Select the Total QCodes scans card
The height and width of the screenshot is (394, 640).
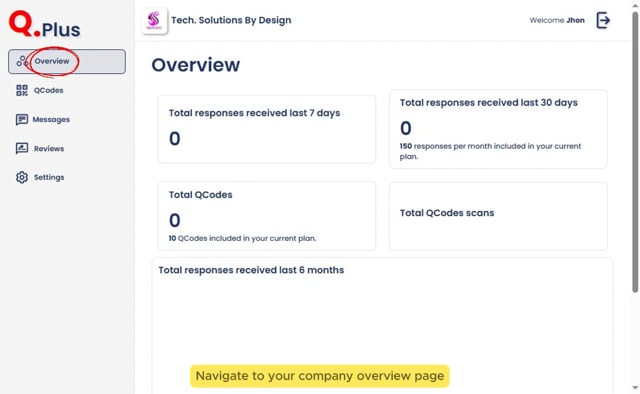point(498,216)
